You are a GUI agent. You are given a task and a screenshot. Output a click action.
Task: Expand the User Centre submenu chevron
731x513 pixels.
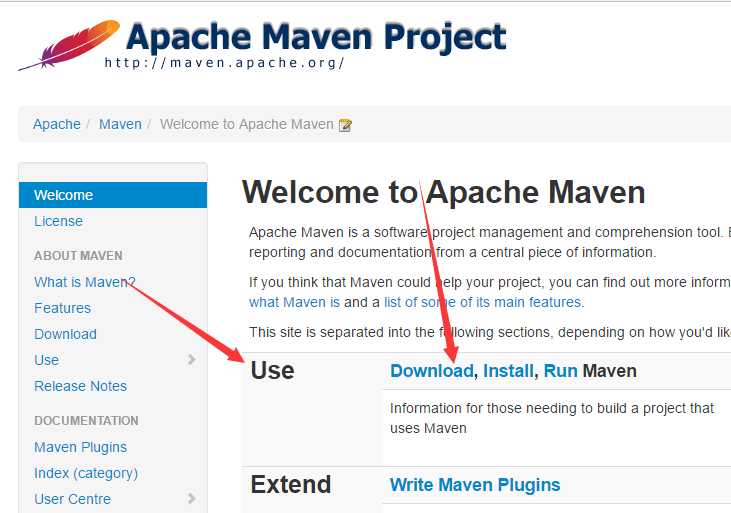click(191, 498)
